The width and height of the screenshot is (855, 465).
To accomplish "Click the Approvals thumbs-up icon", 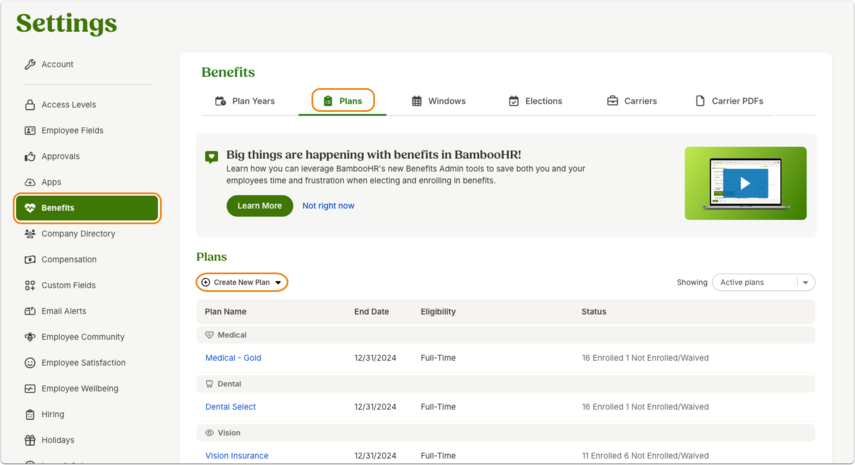I will pyautogui.click(x=30, y=156).
